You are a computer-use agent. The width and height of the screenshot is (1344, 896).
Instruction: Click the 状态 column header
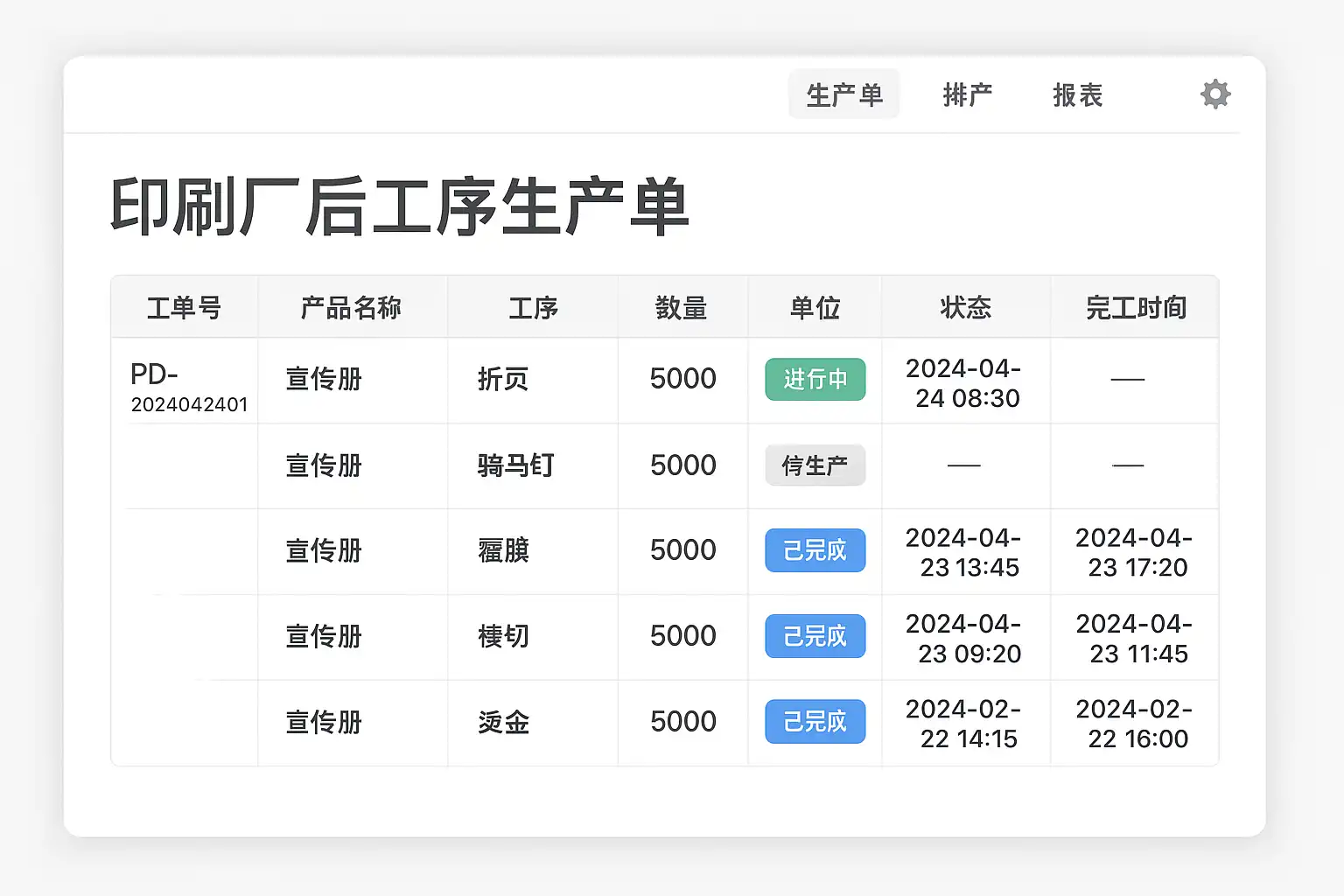[965, 308]
